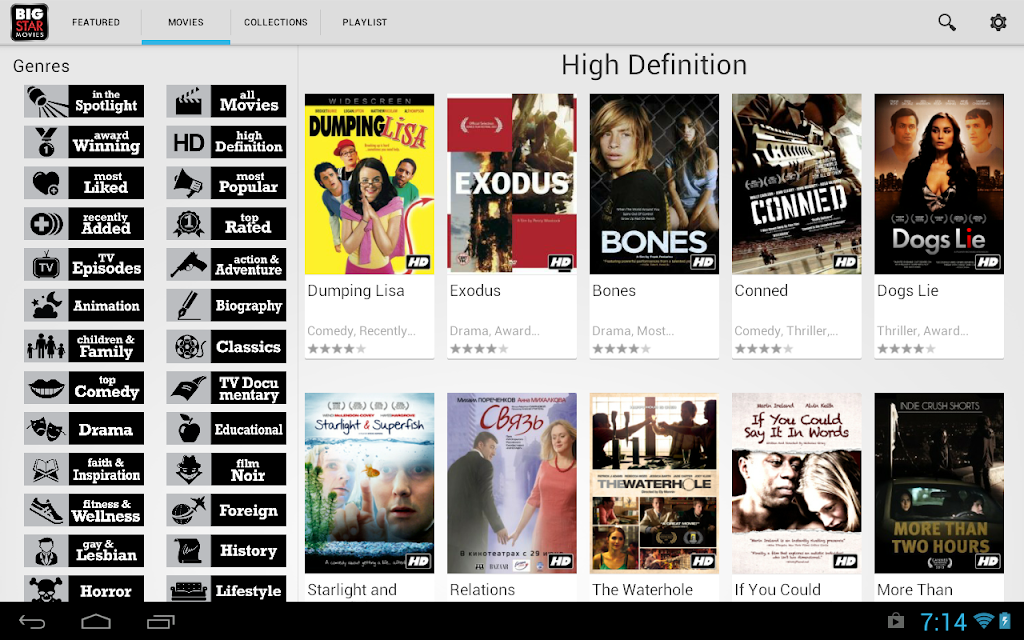Switch to the Featured tab
The height and width of the screenshot is (640, 1024).
click(x=96, y=22)
